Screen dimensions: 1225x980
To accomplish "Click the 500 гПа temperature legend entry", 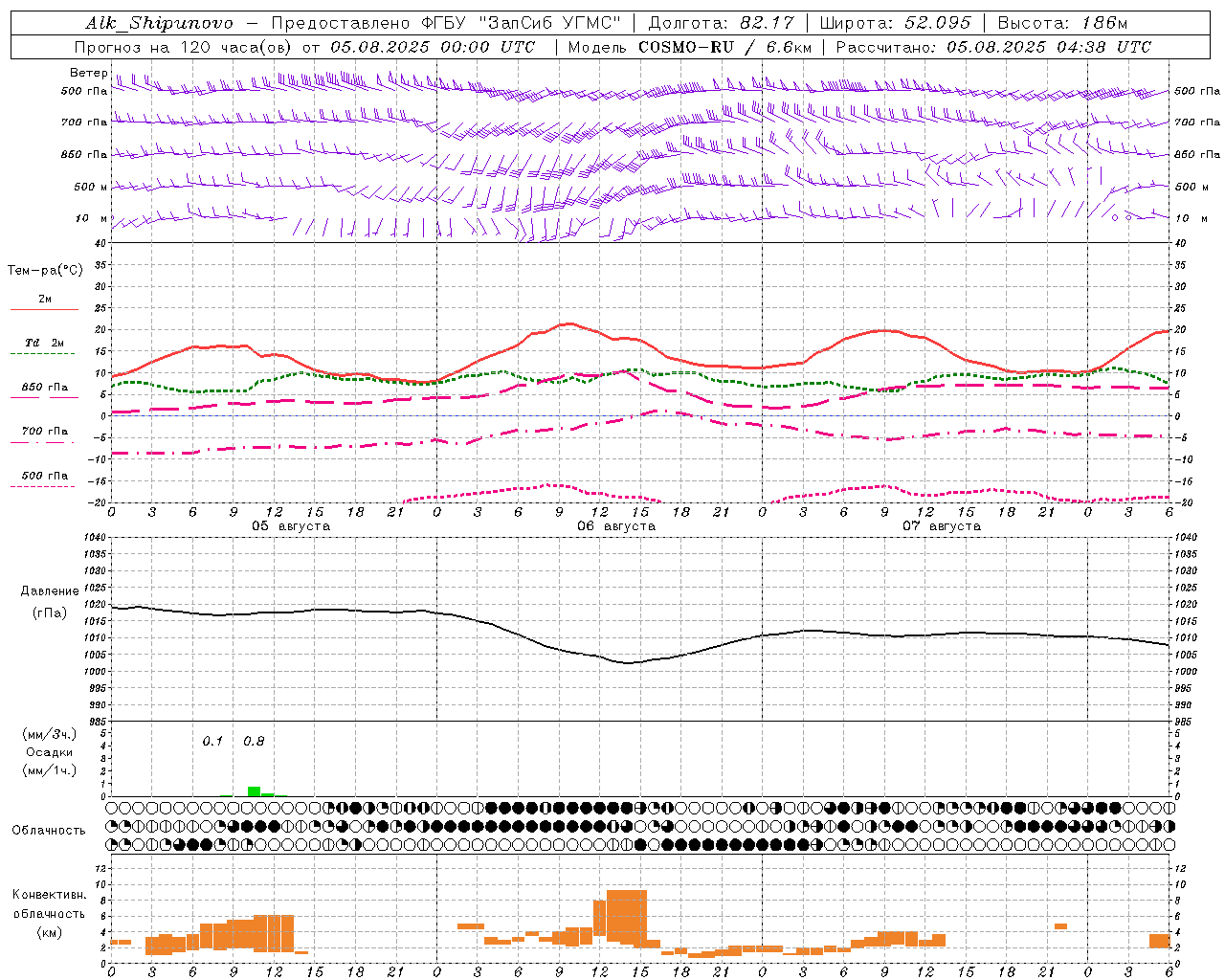I will click(45, 476).
